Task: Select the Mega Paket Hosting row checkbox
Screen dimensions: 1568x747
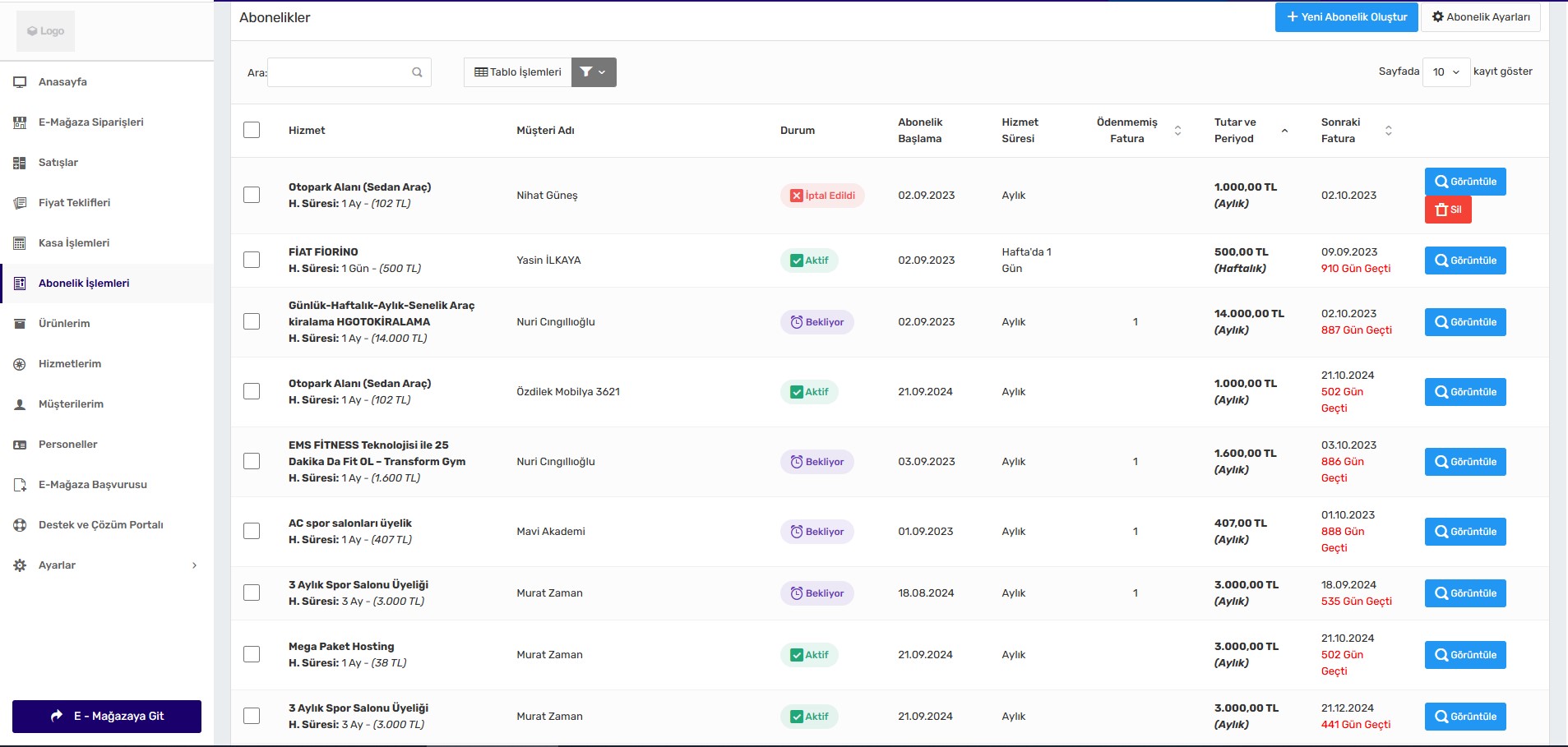Action: 252,654
